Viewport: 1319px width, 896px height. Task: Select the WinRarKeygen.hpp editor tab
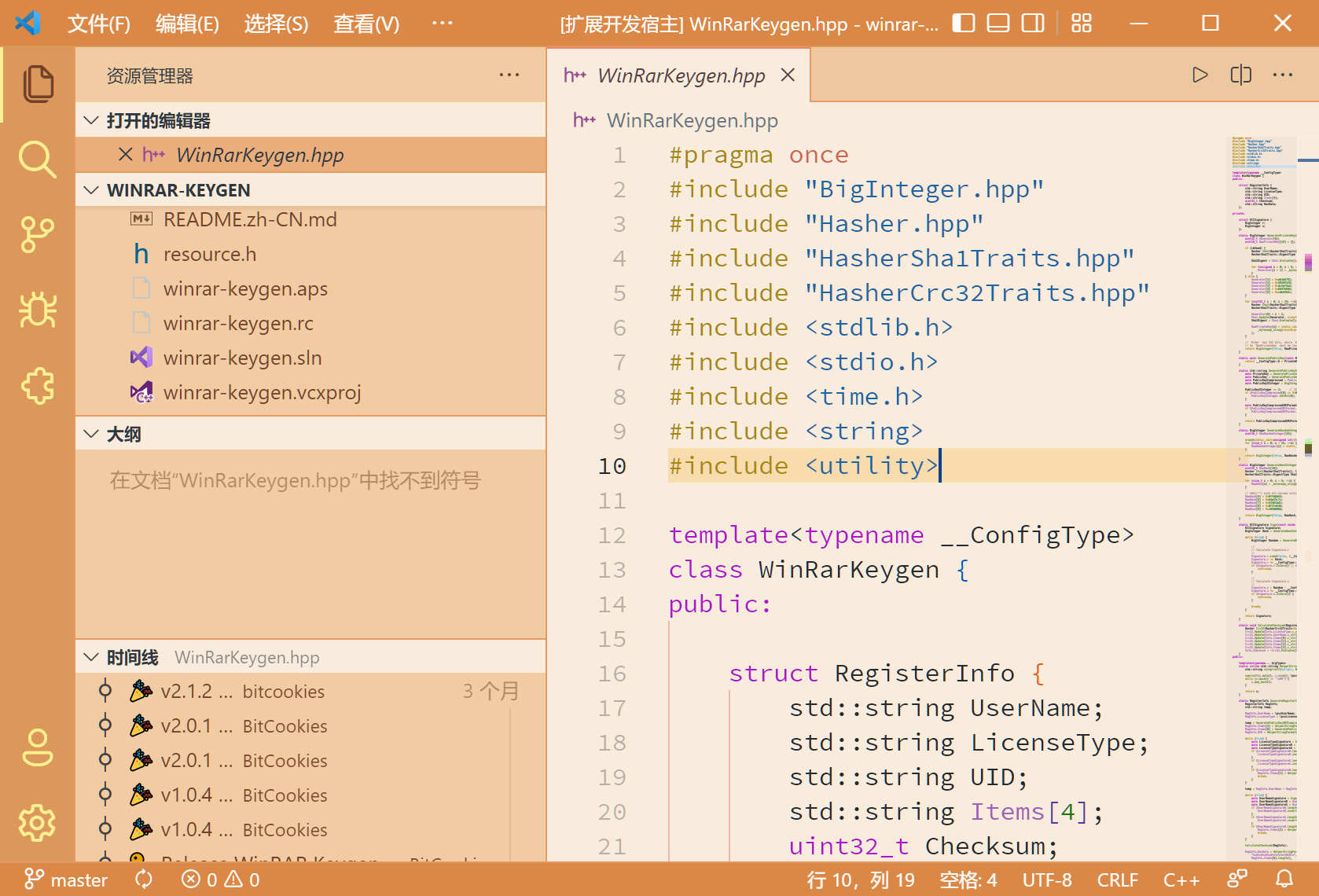[678, 75]
